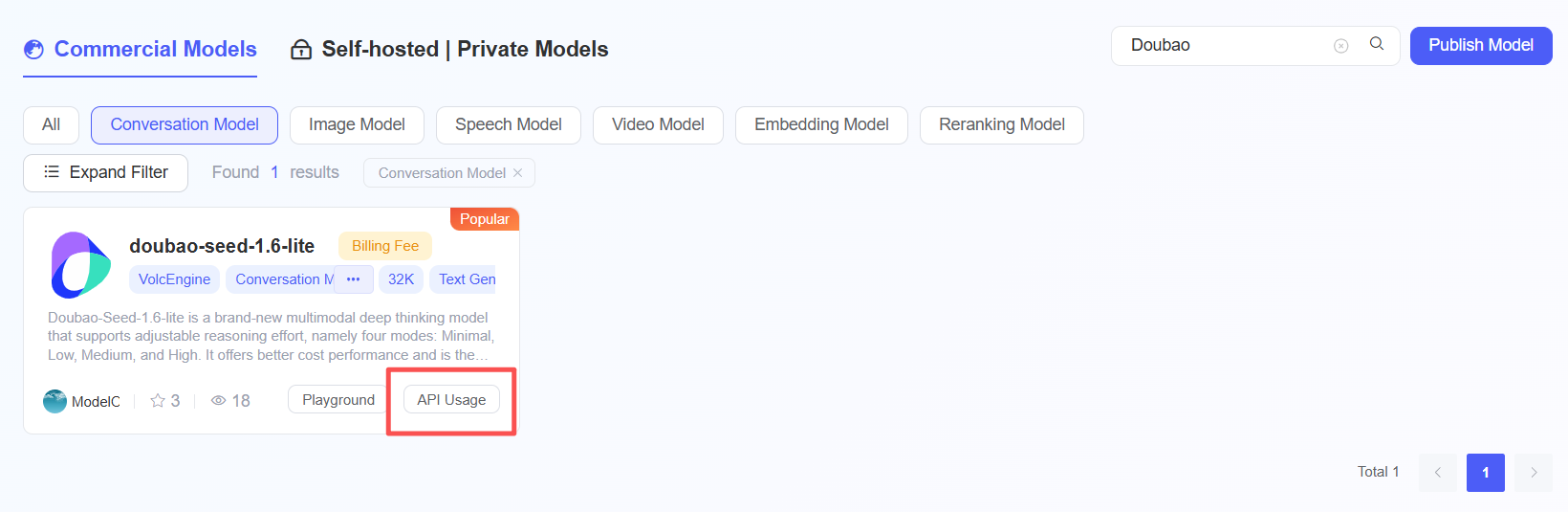Switch to Self-hosted Private Models tab

(449, 49)
